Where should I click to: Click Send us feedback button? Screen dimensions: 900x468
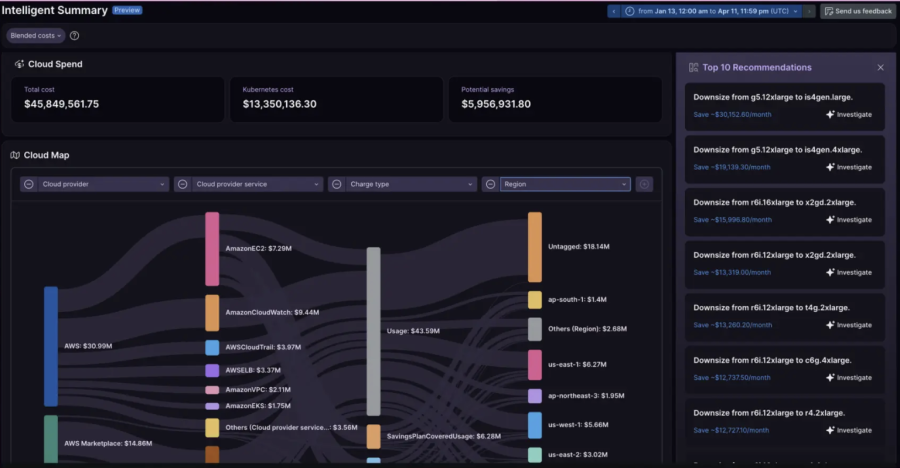tap(858, 11)
